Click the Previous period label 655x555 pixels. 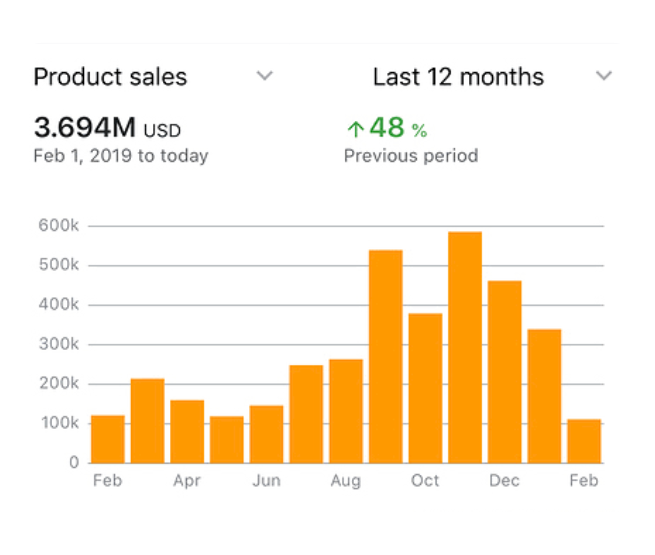point(410,156)
